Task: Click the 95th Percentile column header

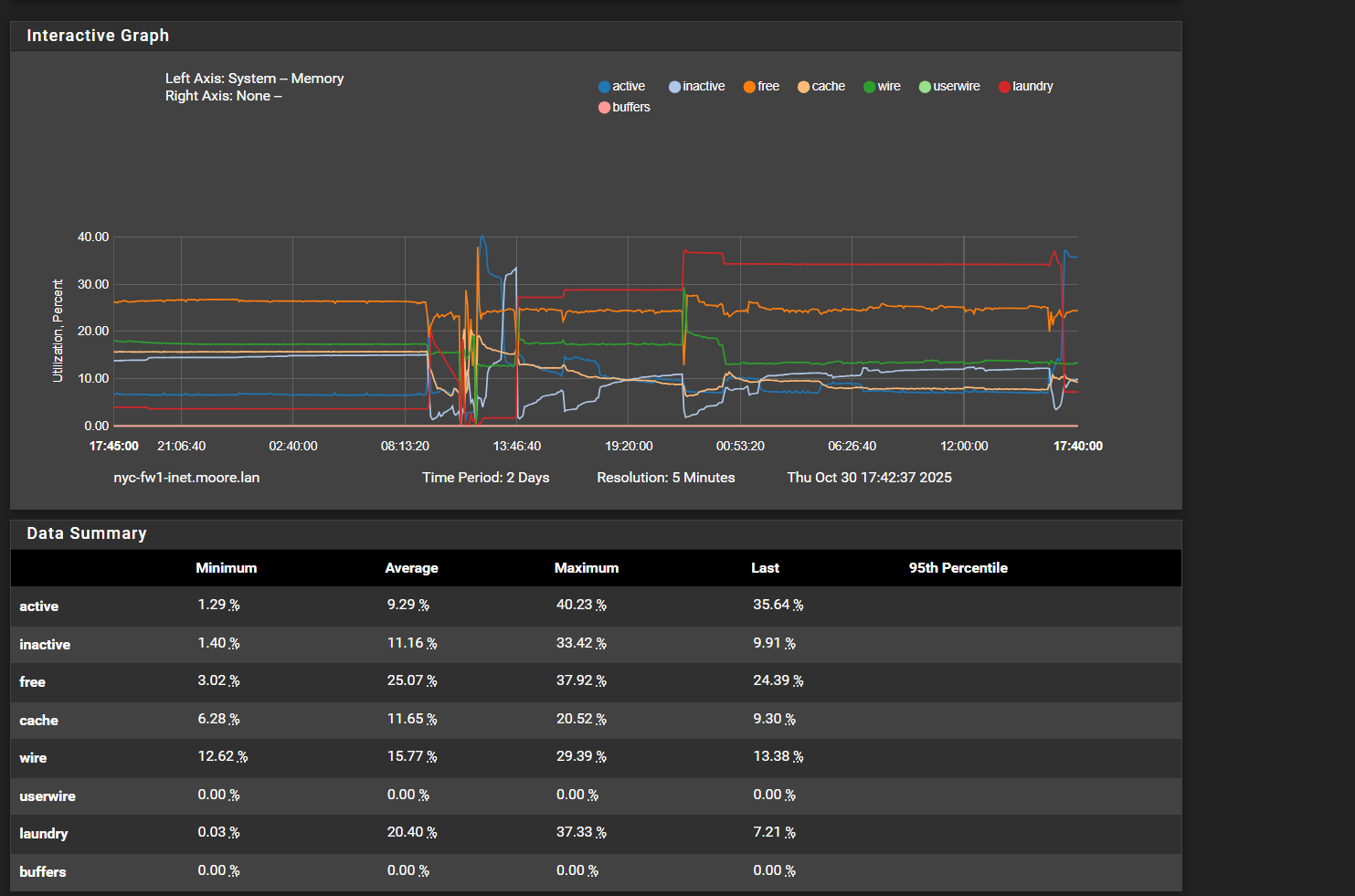Action: click(x=958, y=568)
